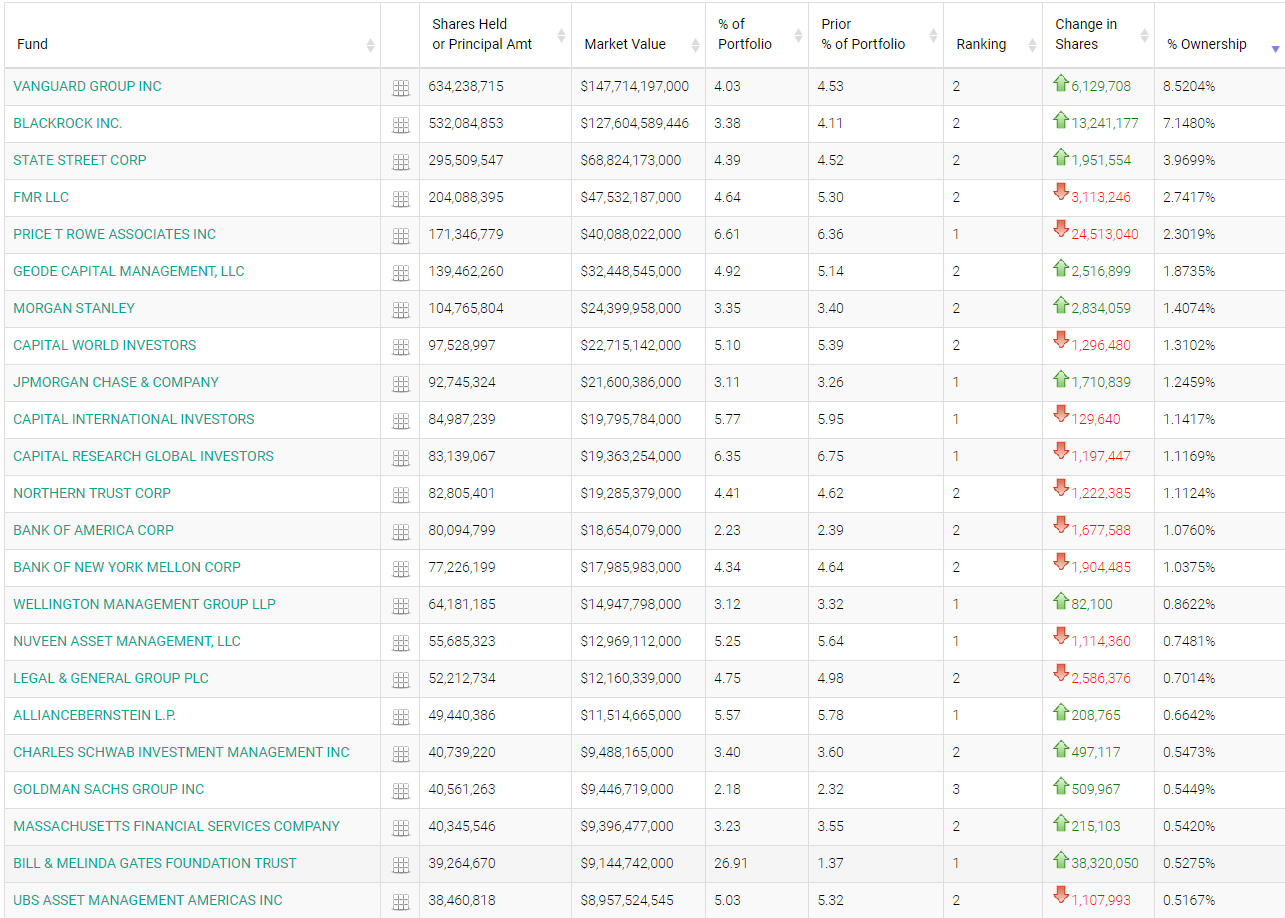Open grid icon in BlackRock Inc. row
Viewport: 1285px width, 918px height.
click(401, 125)
